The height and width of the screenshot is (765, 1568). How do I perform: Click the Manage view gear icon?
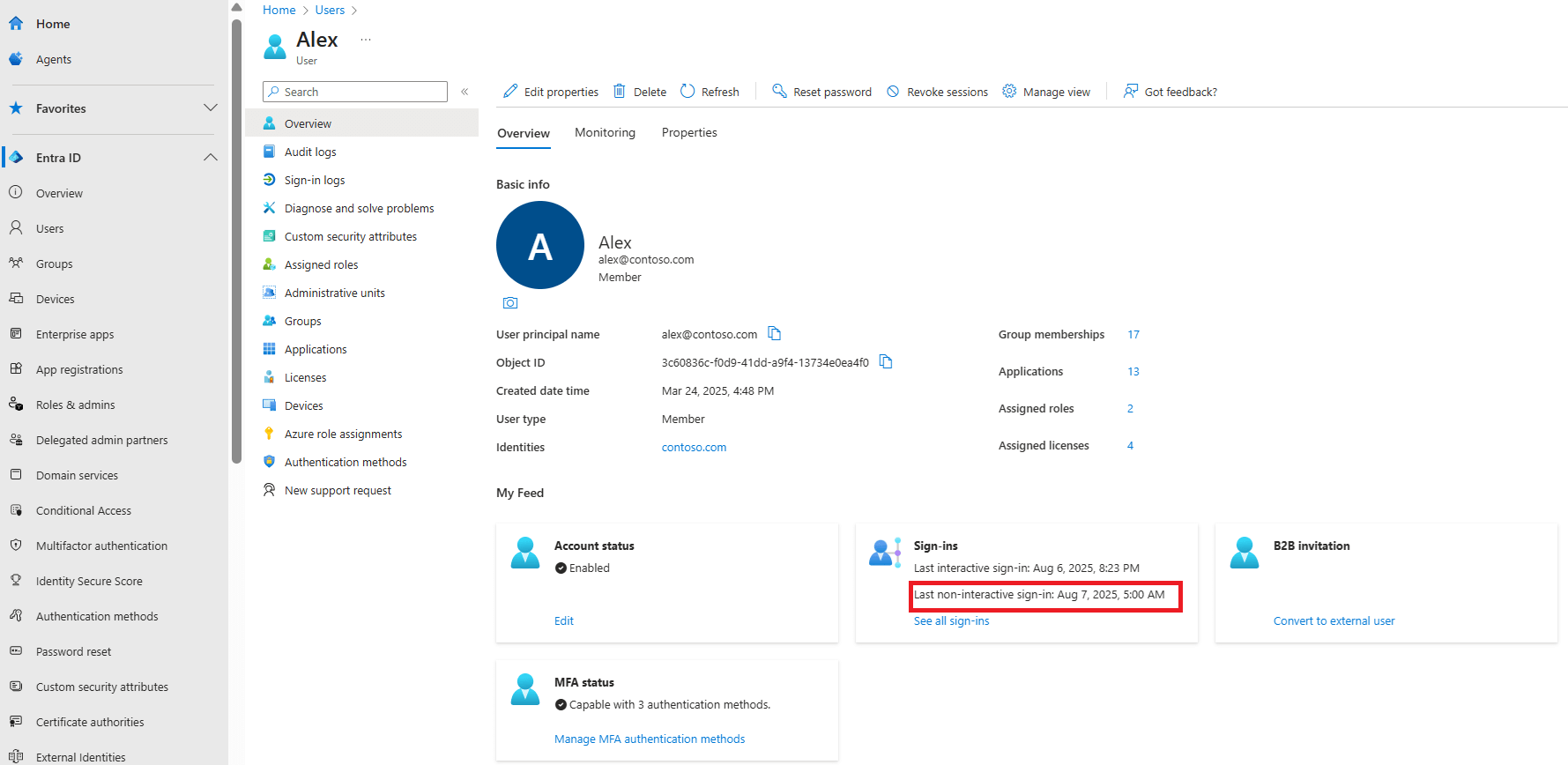[x=1009, y=92]
